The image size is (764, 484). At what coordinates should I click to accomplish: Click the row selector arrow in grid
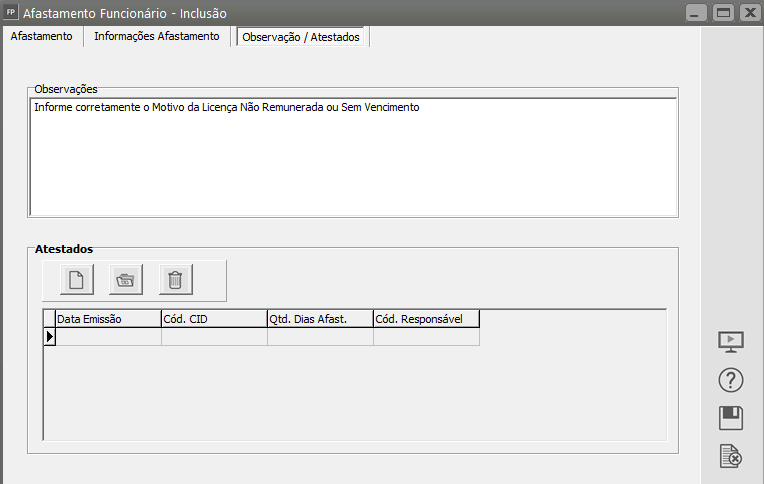[x=49, y=337]
